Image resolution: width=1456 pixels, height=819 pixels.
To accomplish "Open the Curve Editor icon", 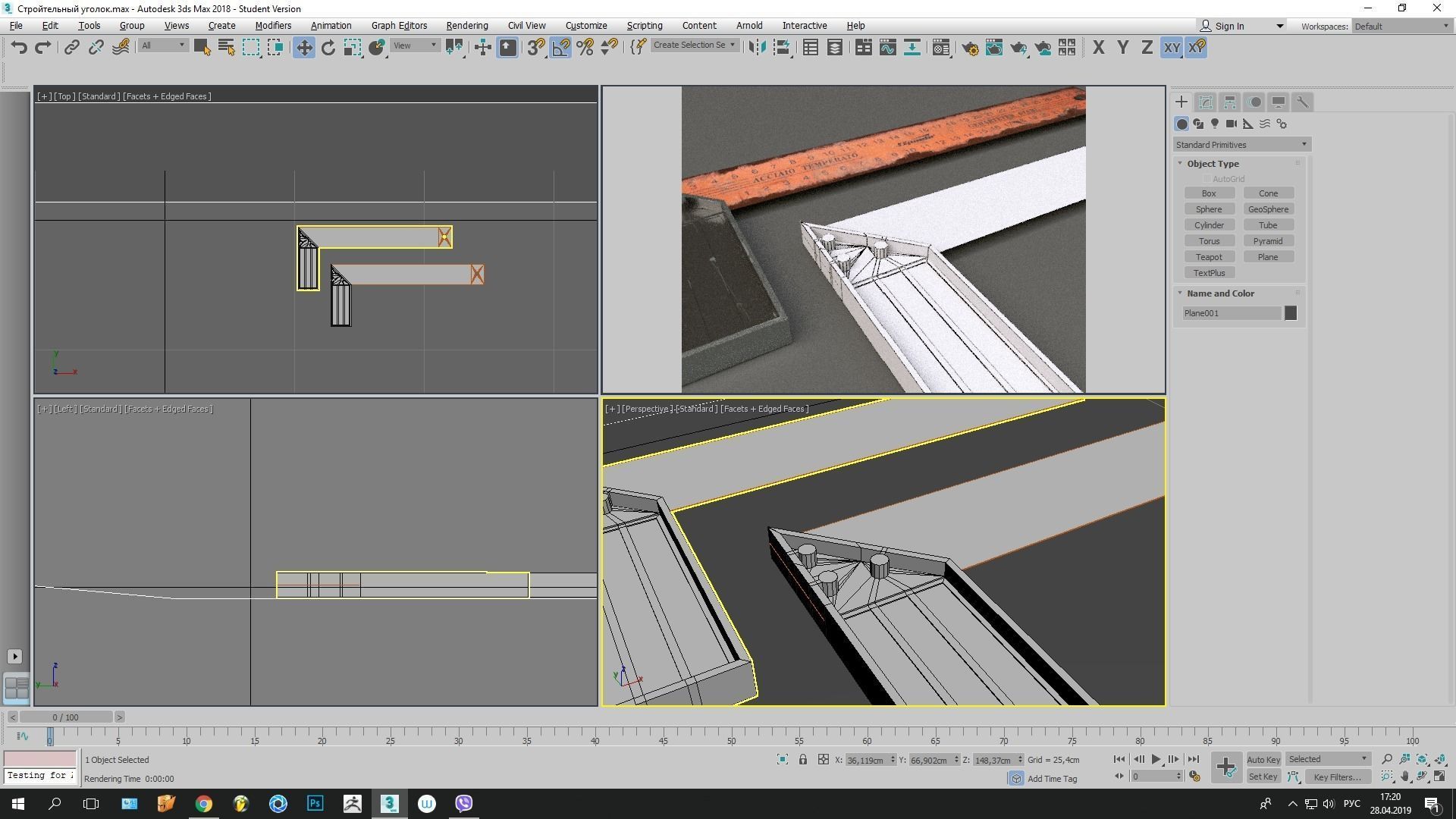I will point(888,48).
